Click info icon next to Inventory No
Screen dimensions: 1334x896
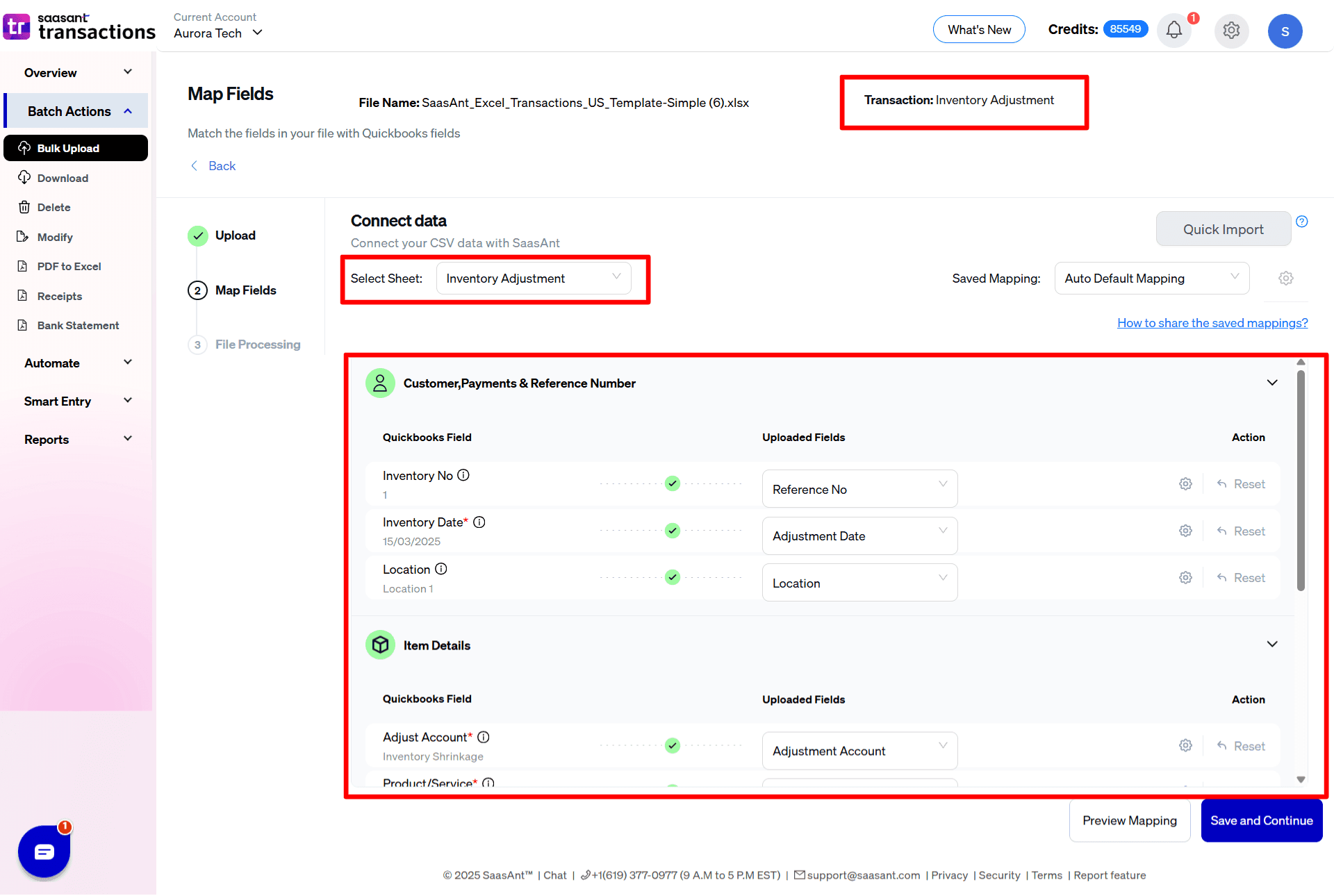tap(463, 475)
